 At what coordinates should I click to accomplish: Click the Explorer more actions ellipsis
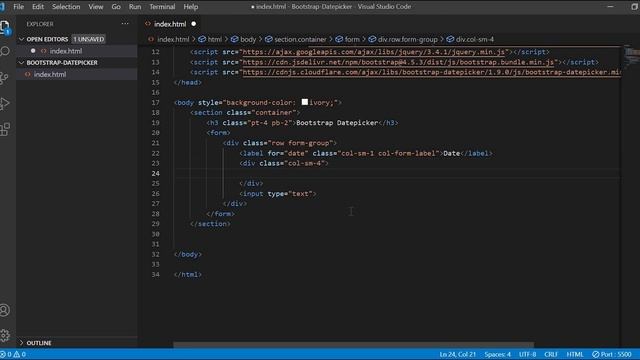(x=125, y=24)
